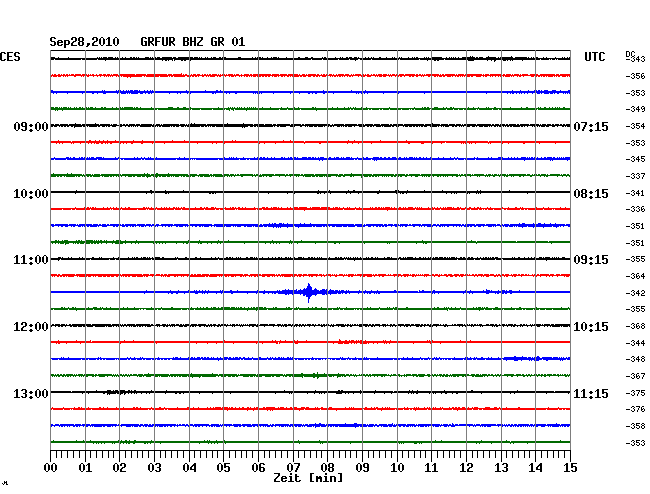Click the DC offset value -341
The height and width of the screenshot is (494, 650).
tap(635, 193)
